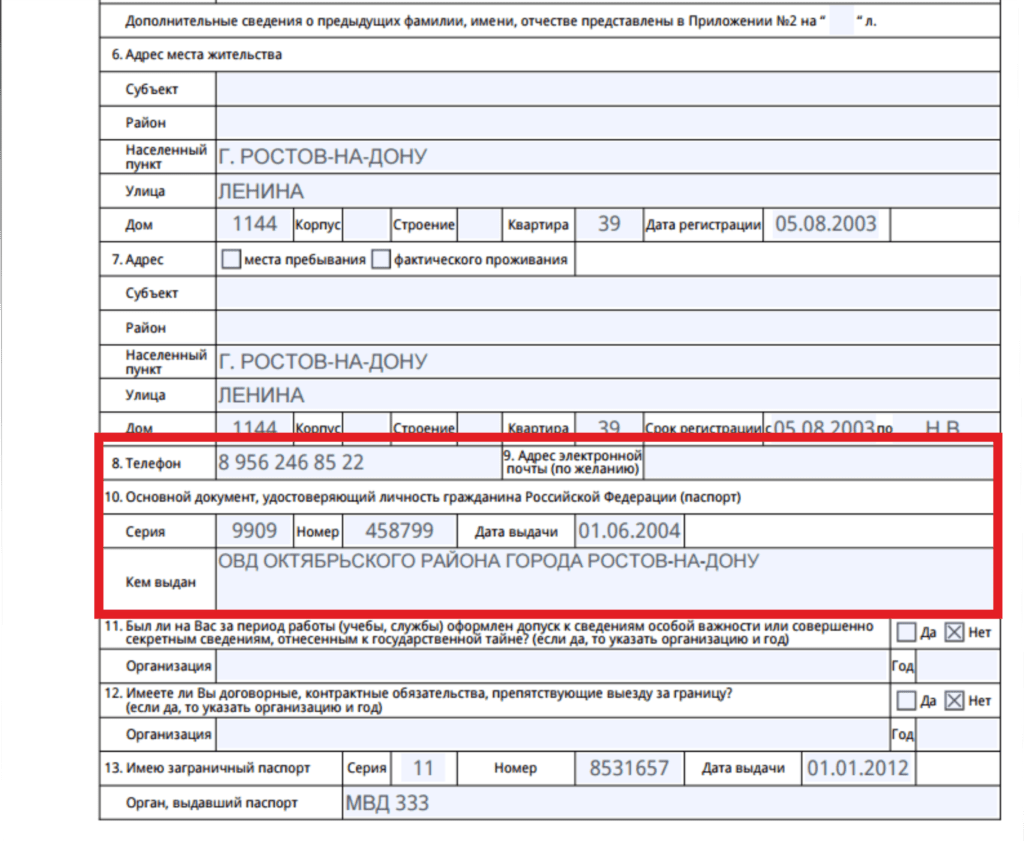Edit Кем выдан field 'ОВД ОКТЯБРЬСКОГО РАЙОНА'
This screenshot has height=841, width=1024.
605,579
